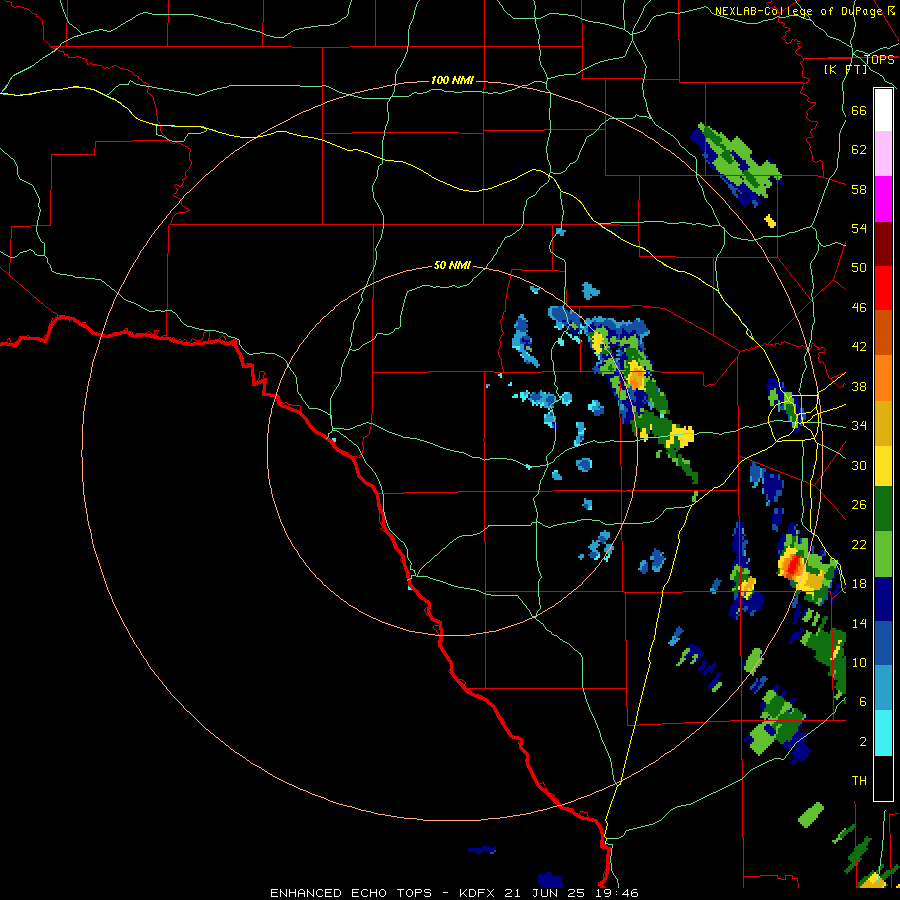Click the '14' legend value
The height and width of the screenshot is (900, 900).
click(x=859, y=623)
